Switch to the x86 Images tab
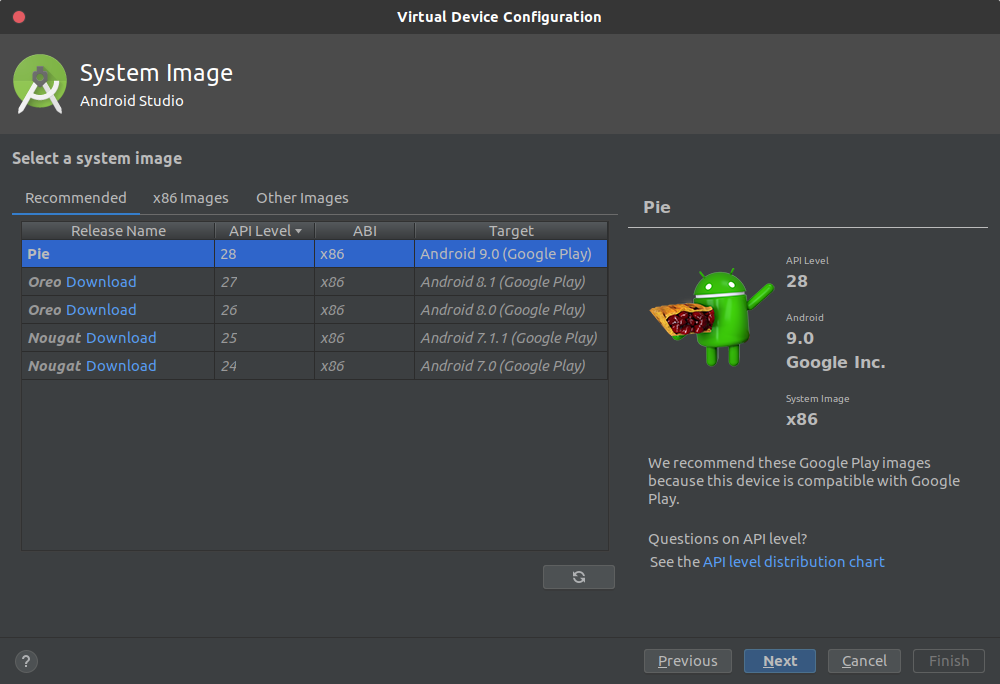1000x684 pixels. [191, 198]
